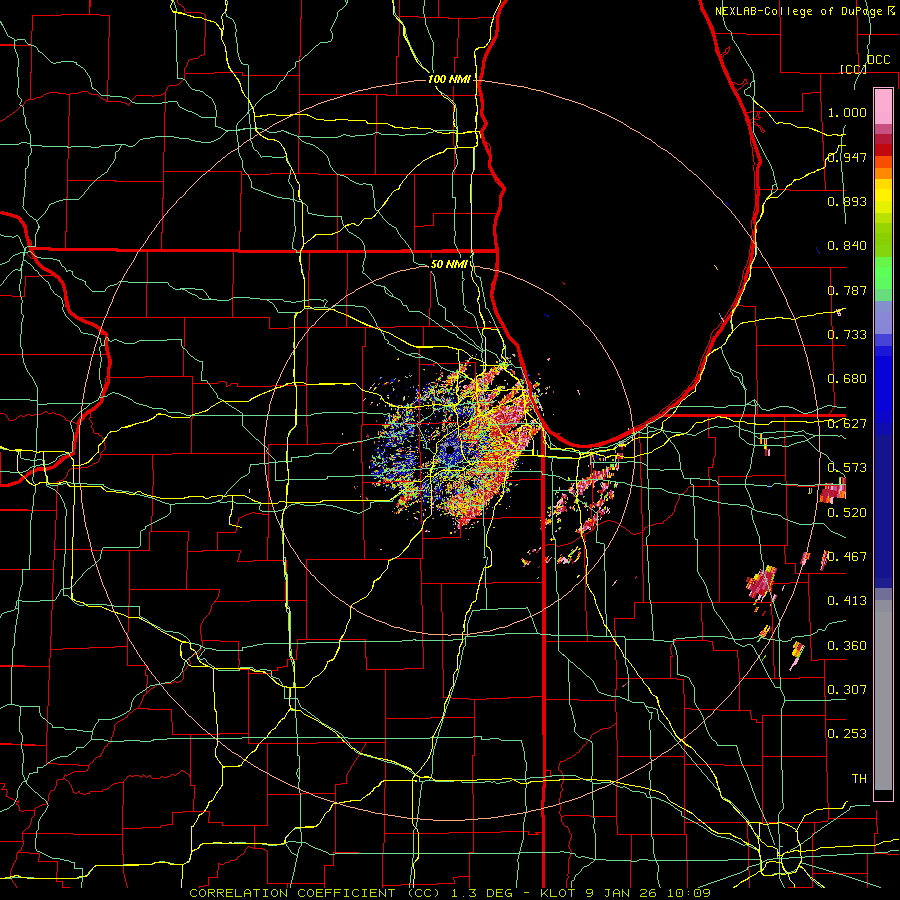Select the 0.413 color scale value

pyautogui.click(x=847, y=601)
